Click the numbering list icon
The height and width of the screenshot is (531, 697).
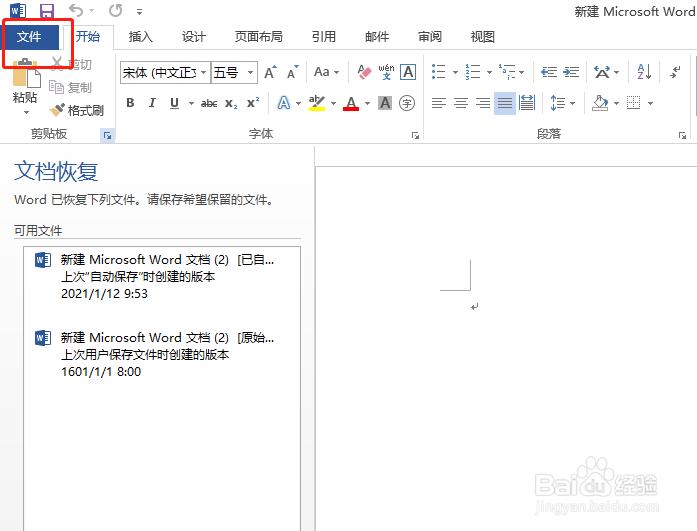[473, 72]
